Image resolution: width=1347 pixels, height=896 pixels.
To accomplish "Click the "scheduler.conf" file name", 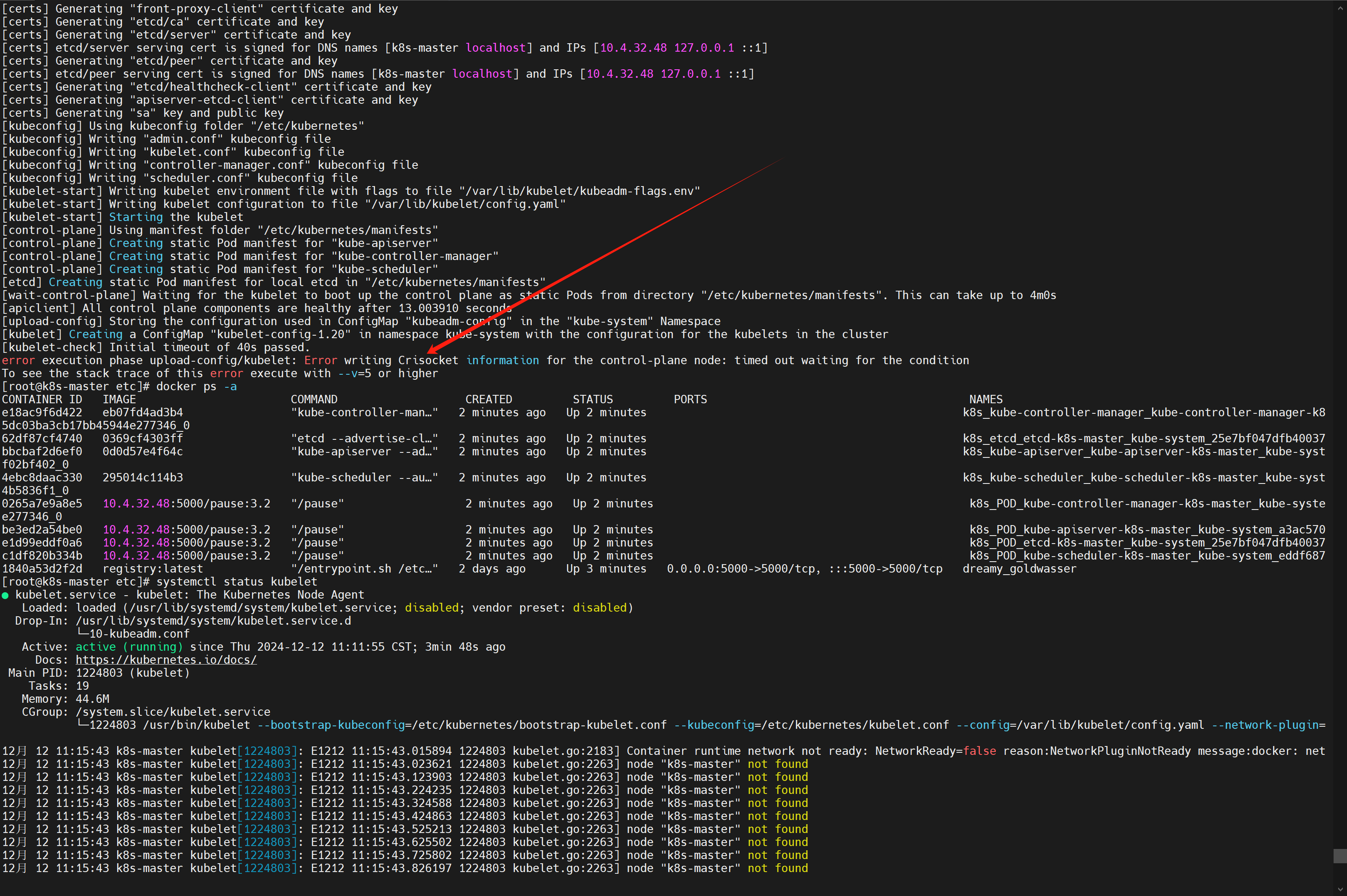I will [x=197, y=178].
